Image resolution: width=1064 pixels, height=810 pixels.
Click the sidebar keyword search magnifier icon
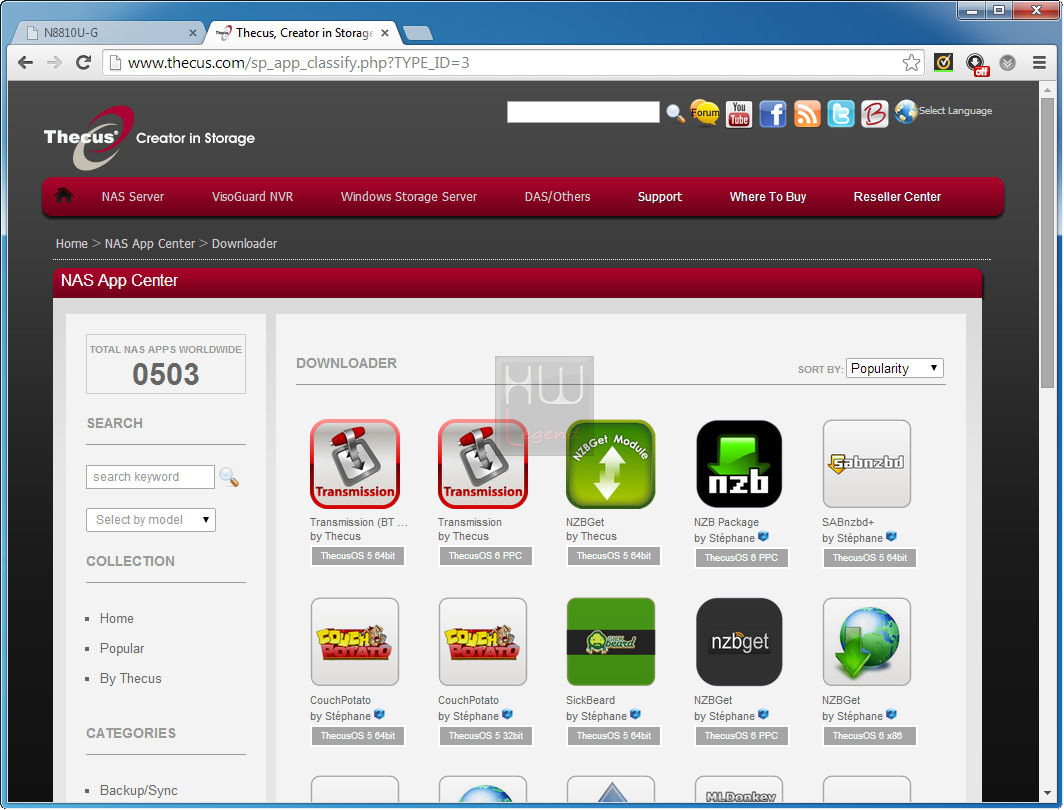(229, 478)
